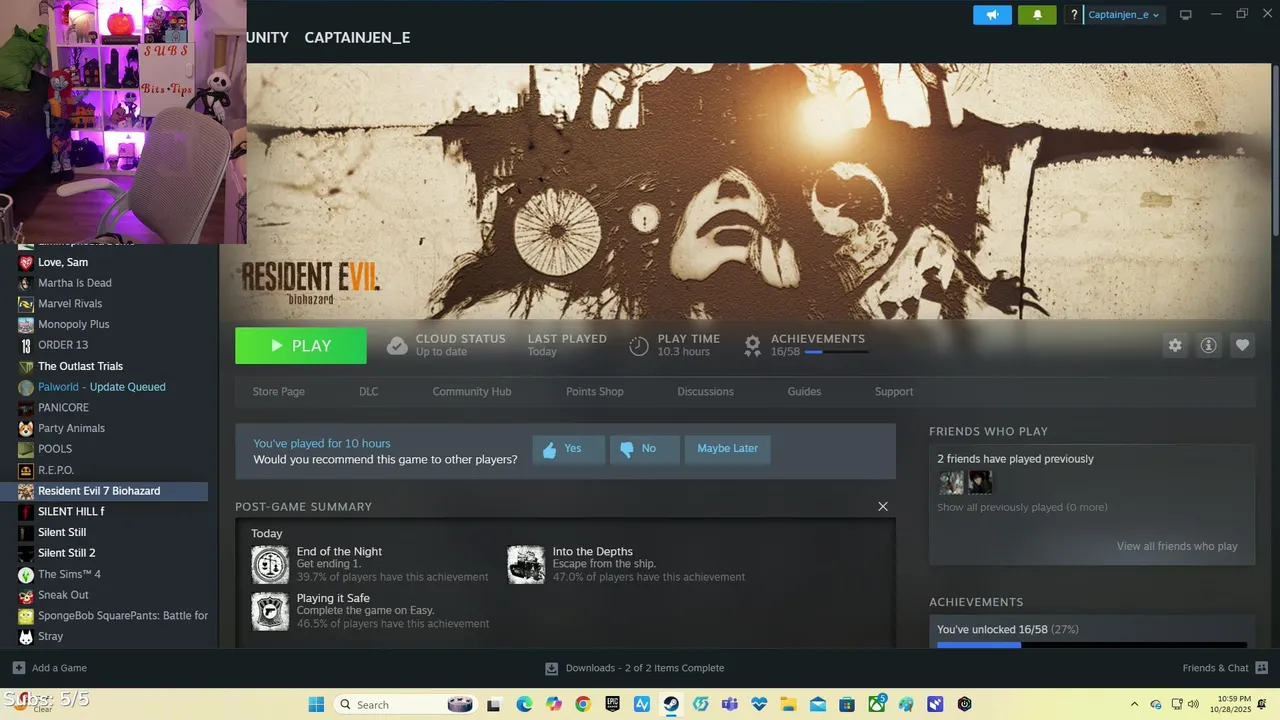Open the Store Page tab

click(x=279, y=392)
